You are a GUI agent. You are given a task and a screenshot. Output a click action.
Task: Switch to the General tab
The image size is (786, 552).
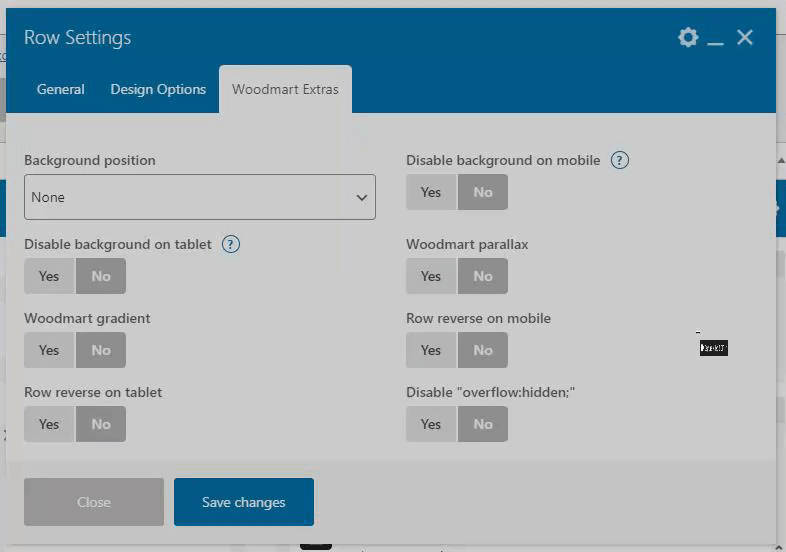point(61,89)
